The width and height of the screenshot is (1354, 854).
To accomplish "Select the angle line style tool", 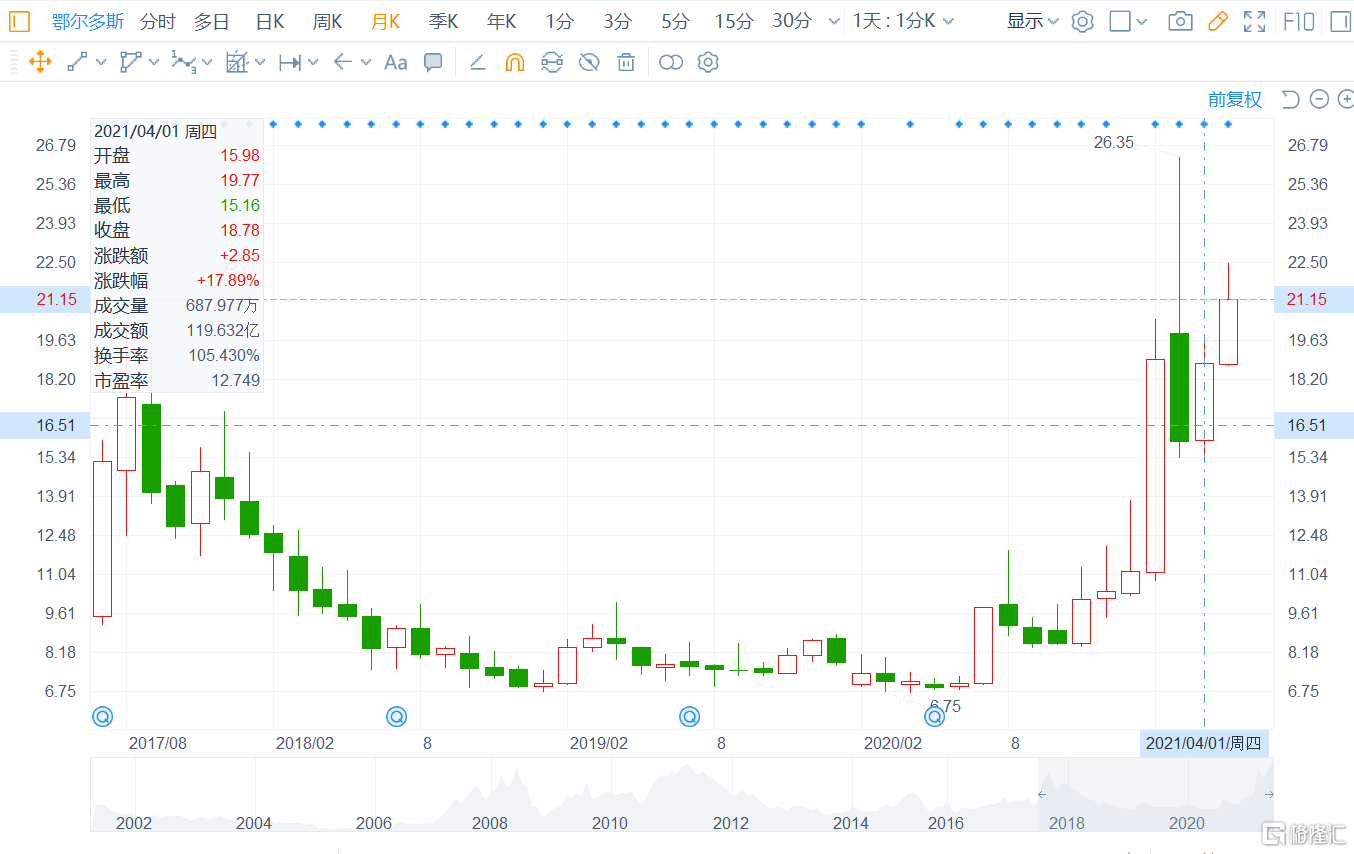I will (x=477, y=62).
